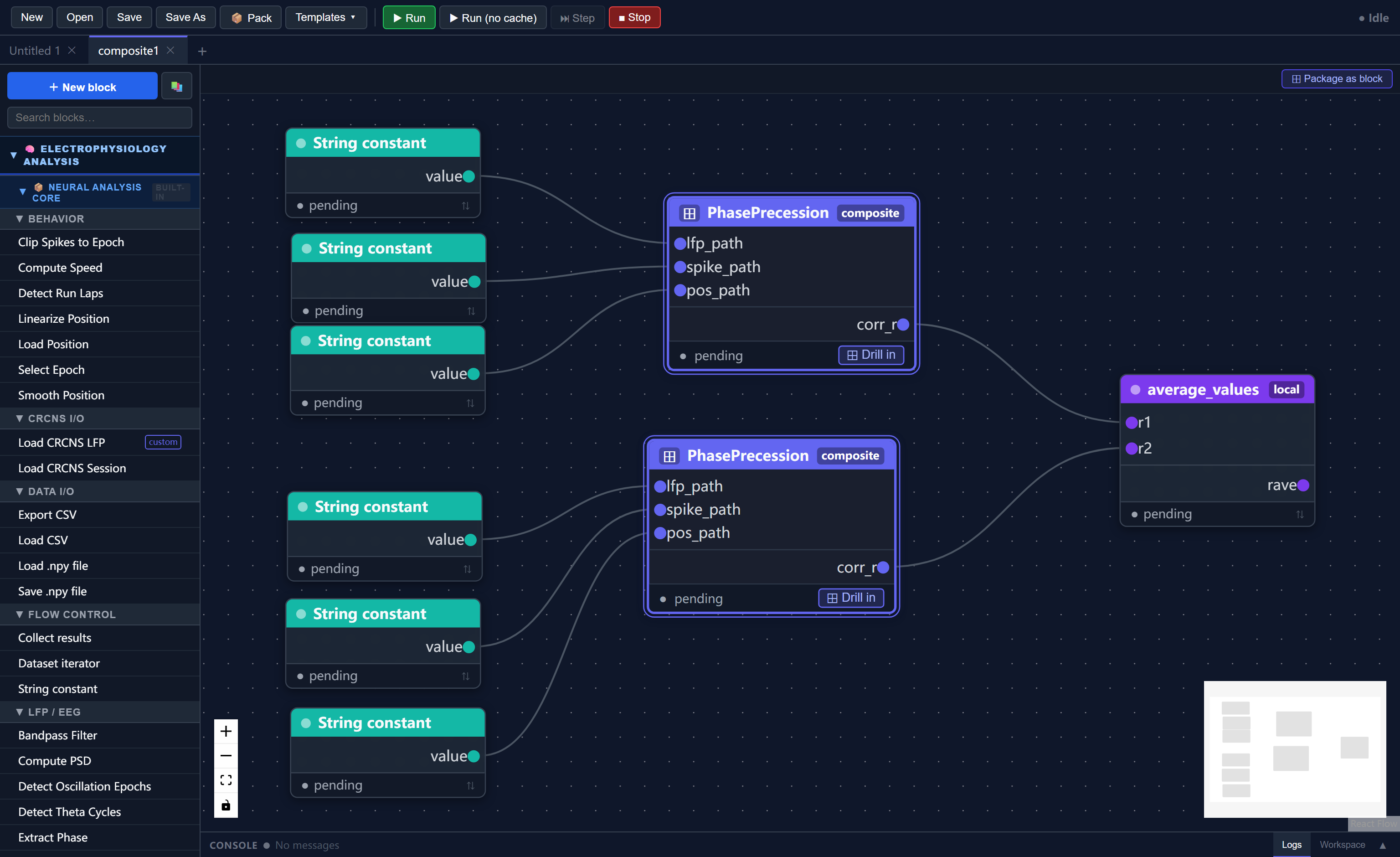Click the colorful blocks icon beside New block
The image size is (1400, 857).
tap(177, 86)
